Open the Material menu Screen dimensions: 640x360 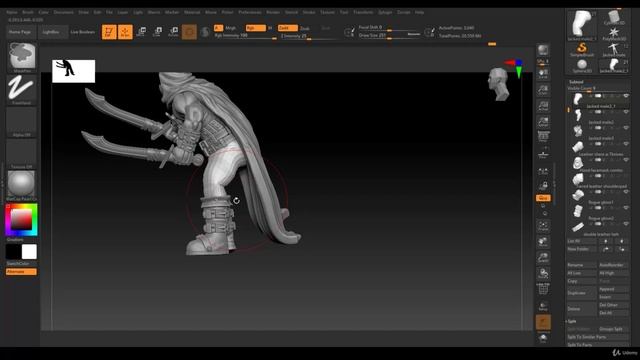(x=192, y=12)
